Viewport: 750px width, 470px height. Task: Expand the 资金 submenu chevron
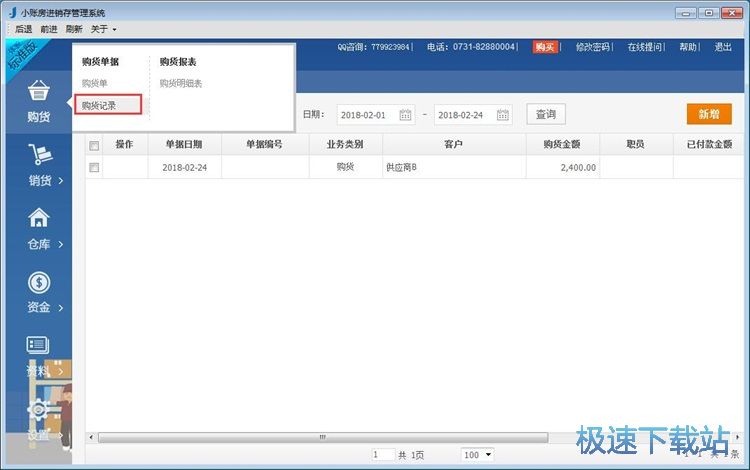61,307
